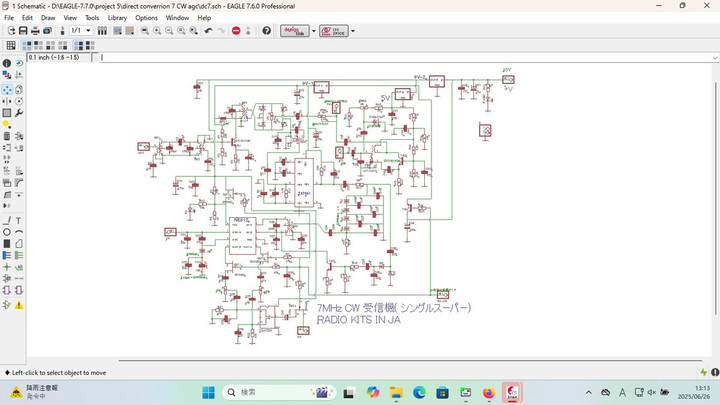Viewport: 720px width, 405px height.
Task: Run the ERC warning triangle tool
Action: [19, 304]
